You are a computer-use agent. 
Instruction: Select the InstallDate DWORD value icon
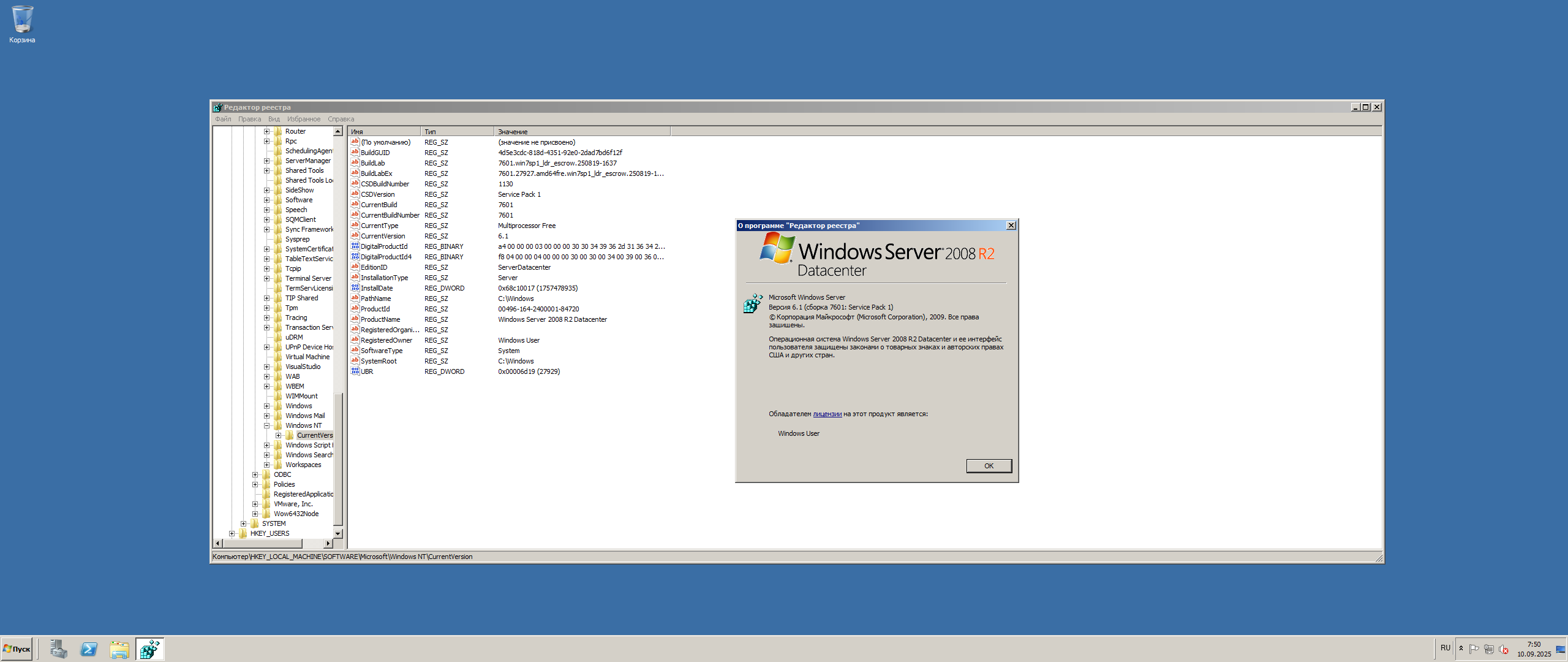tap(355, 288)
